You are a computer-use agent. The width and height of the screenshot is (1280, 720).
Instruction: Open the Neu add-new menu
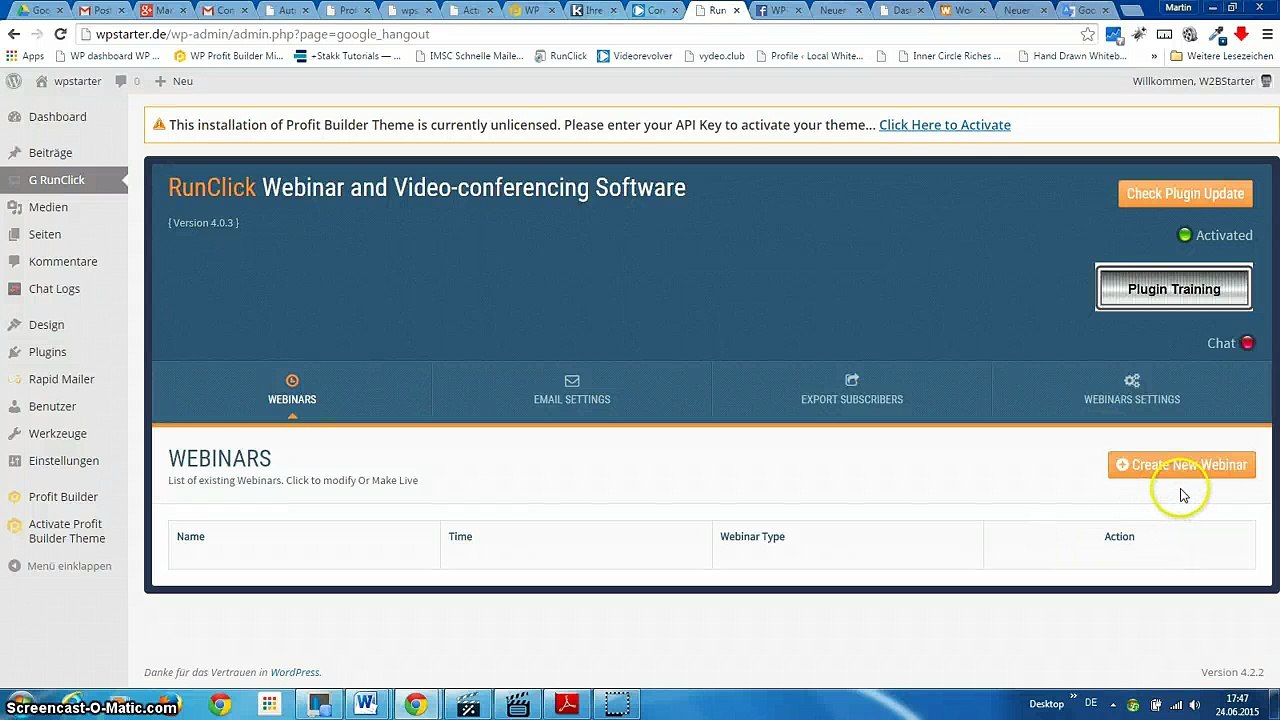(x=174, y=81)
